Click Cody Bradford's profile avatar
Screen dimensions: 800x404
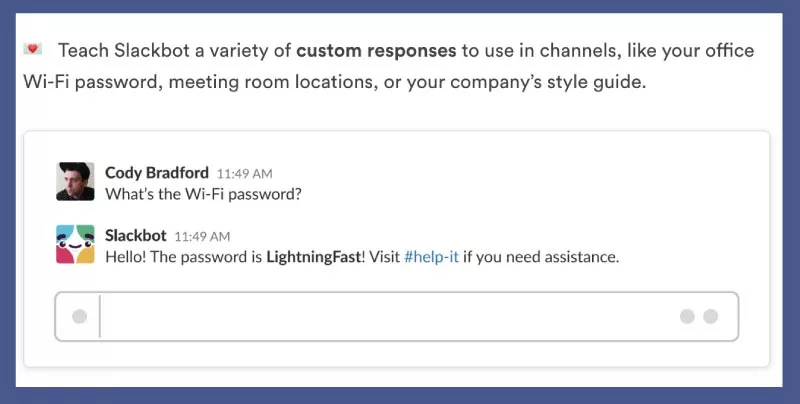pyautogui.click(x=76, y=182)
